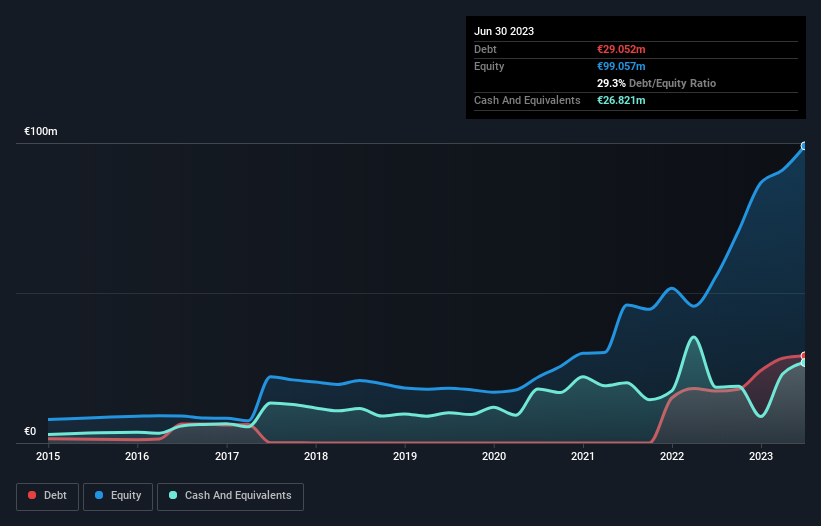Click the €99.057m equity value
Viewport: 821px width, 526px height.
click(x=621, y=66)
